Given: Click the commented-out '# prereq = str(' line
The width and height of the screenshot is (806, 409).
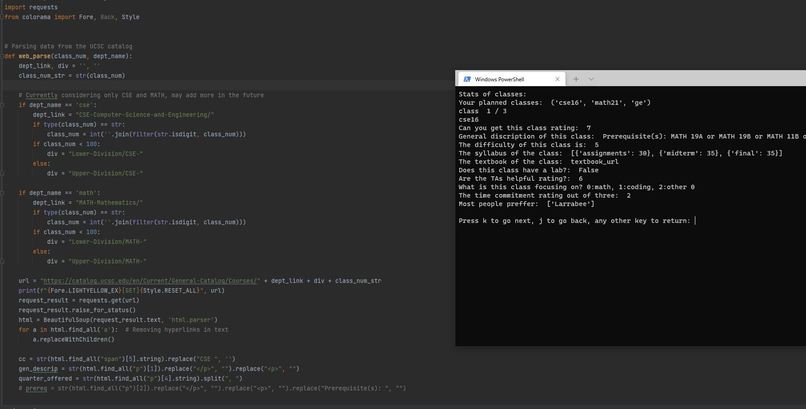Looking at the screenshot, I should point(212,388).
